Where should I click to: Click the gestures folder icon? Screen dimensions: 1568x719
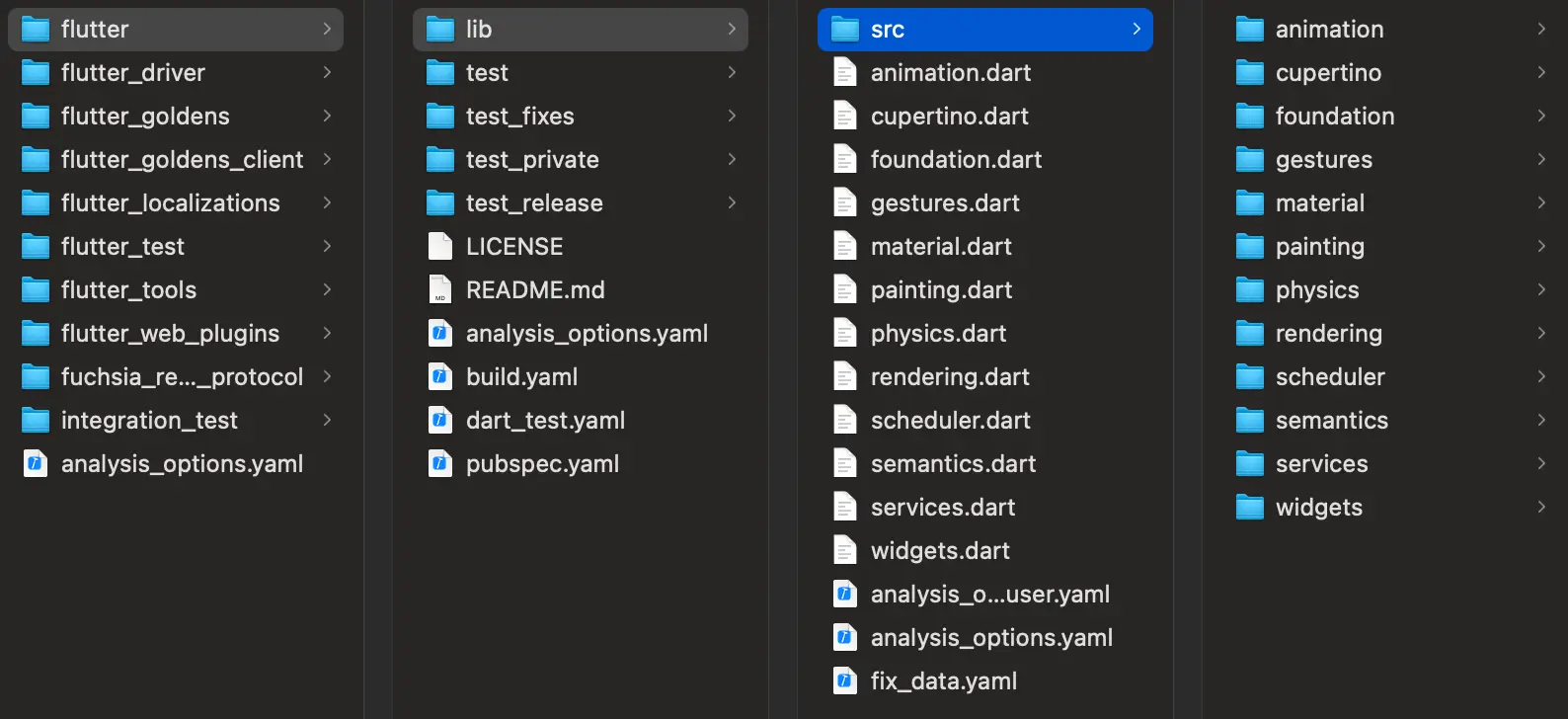[x=1250, y=160]
